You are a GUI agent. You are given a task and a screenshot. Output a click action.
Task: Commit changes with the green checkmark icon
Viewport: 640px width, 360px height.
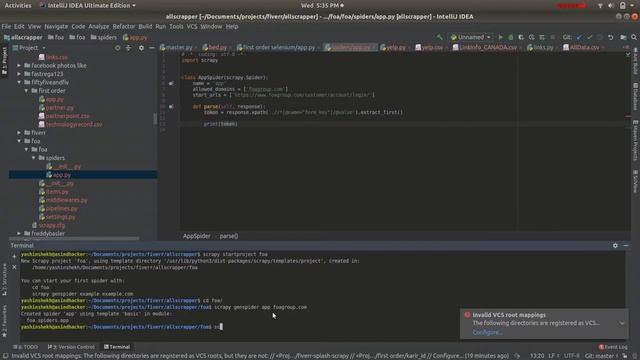[589, 37]
